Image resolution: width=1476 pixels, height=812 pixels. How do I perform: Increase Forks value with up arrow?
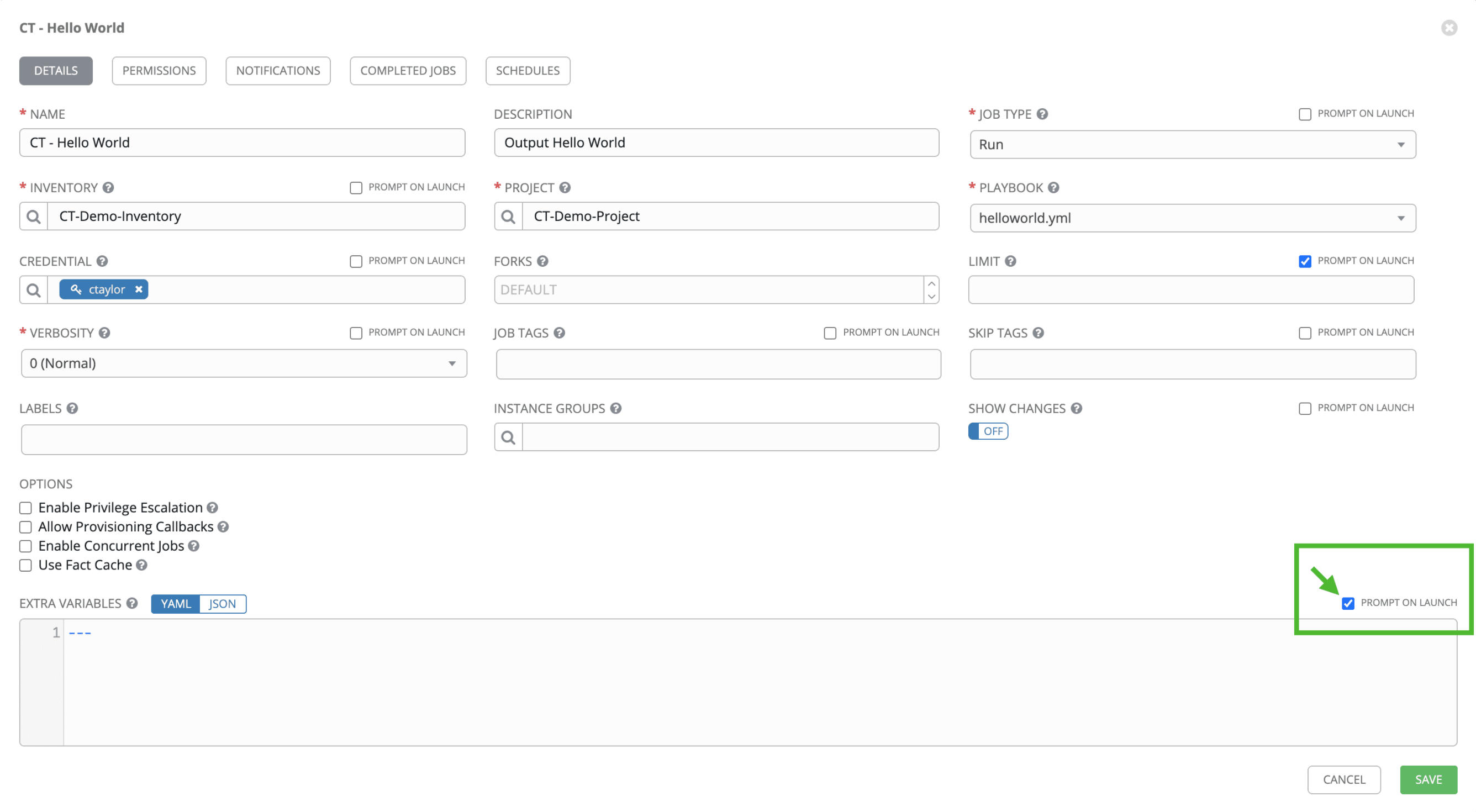point(932,284)
